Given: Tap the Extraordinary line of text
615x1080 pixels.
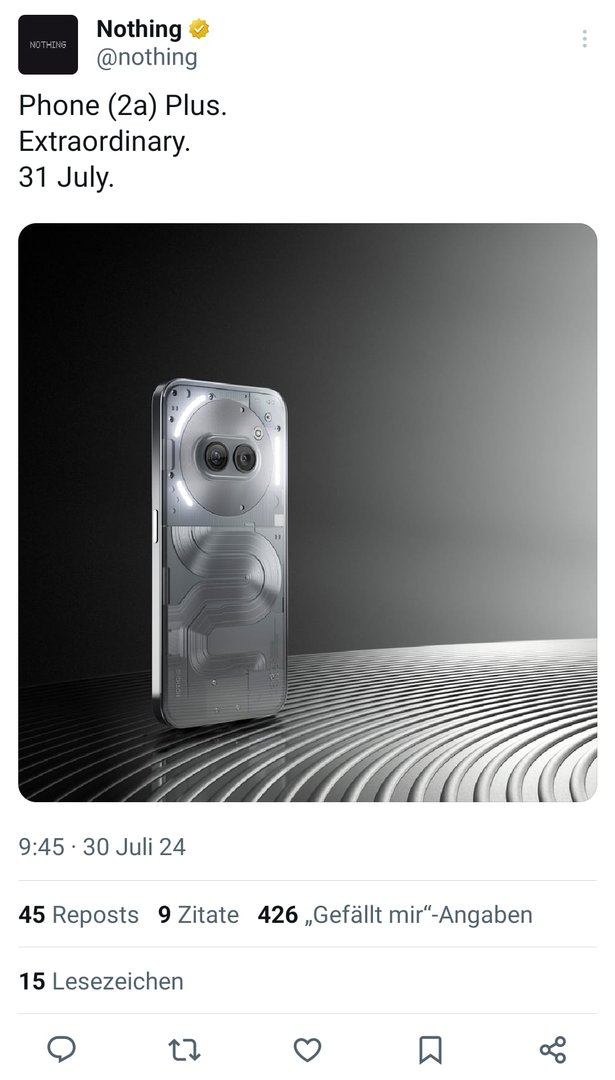Looking at the screenshot, I should tap(104, 141).
